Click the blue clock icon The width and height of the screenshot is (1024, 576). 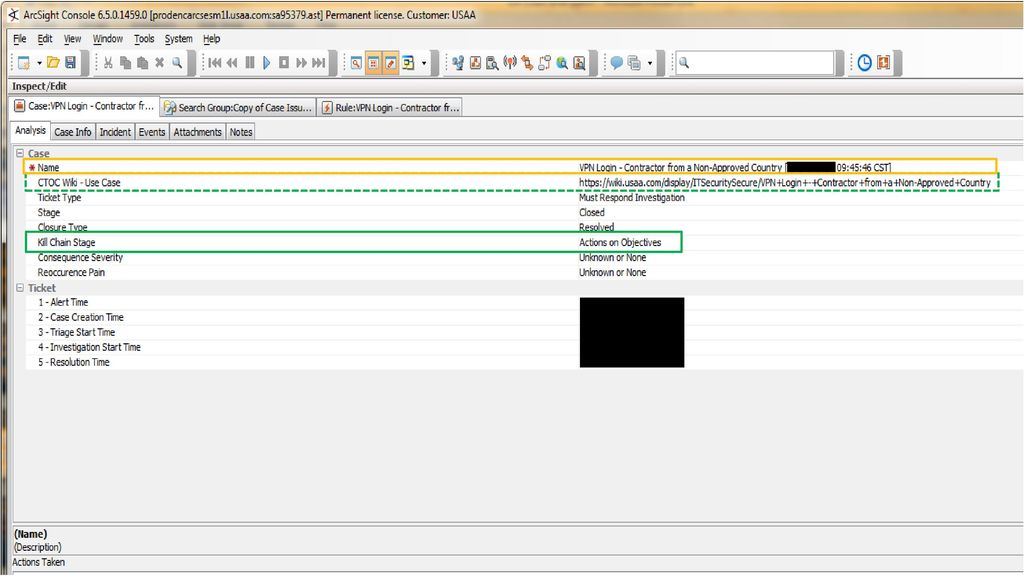865,63
